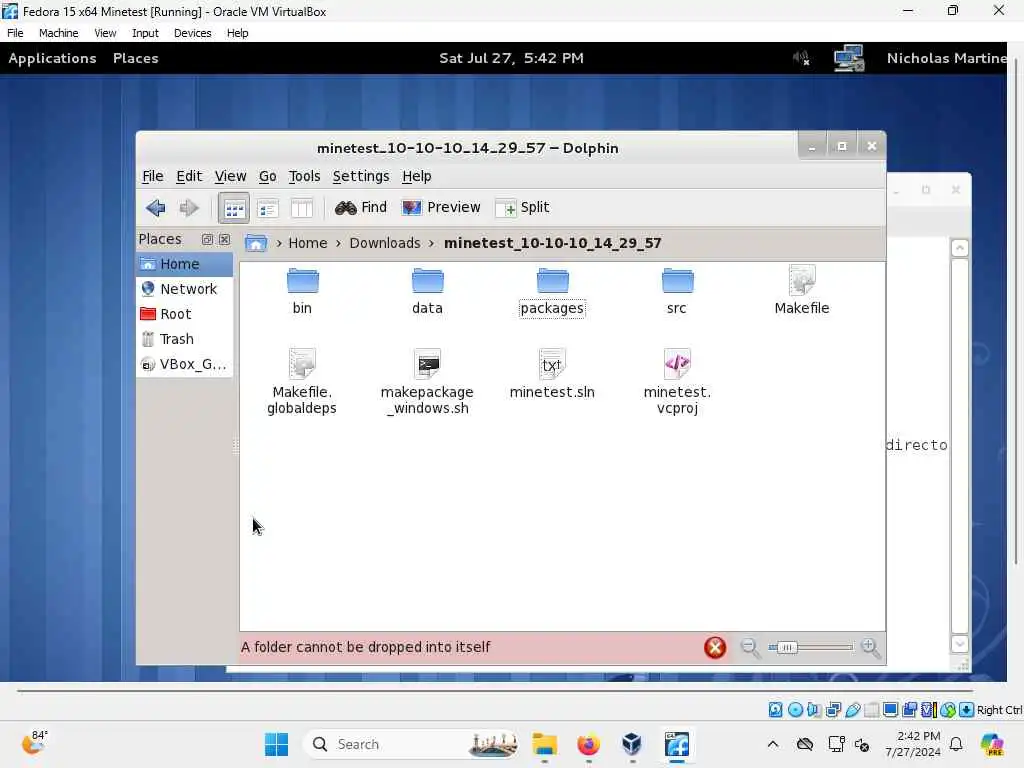1024x768 pixels.
Task: Undock the Places panel
Action: pos(207,240)
